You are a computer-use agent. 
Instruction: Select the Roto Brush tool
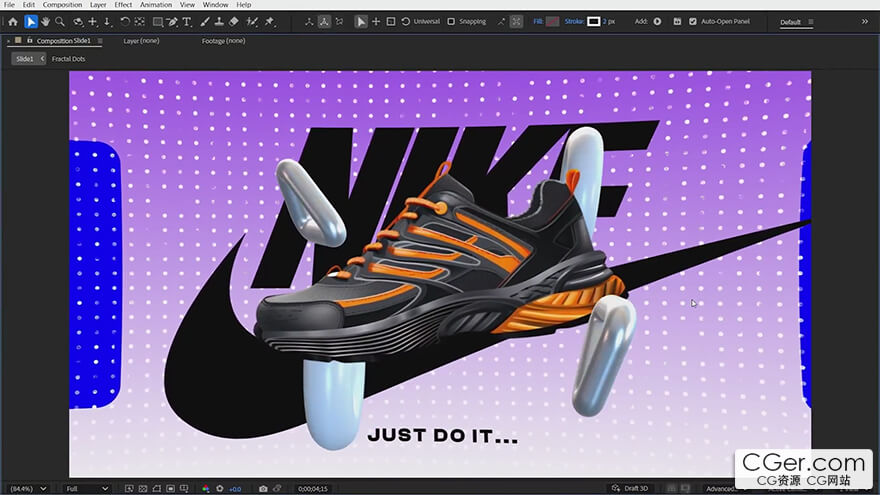click(x=252, y=22)
